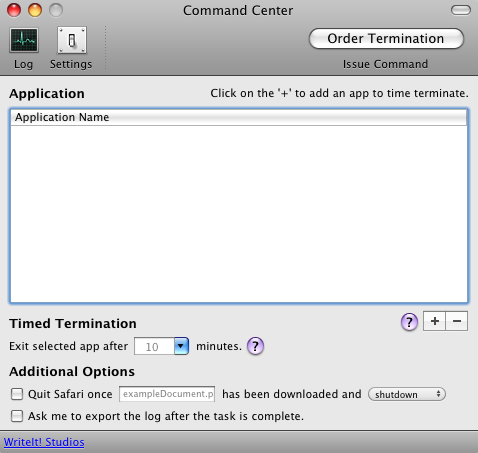Click the Log label in toolbar
Screen dimensions: 478x453
(23, 64)
